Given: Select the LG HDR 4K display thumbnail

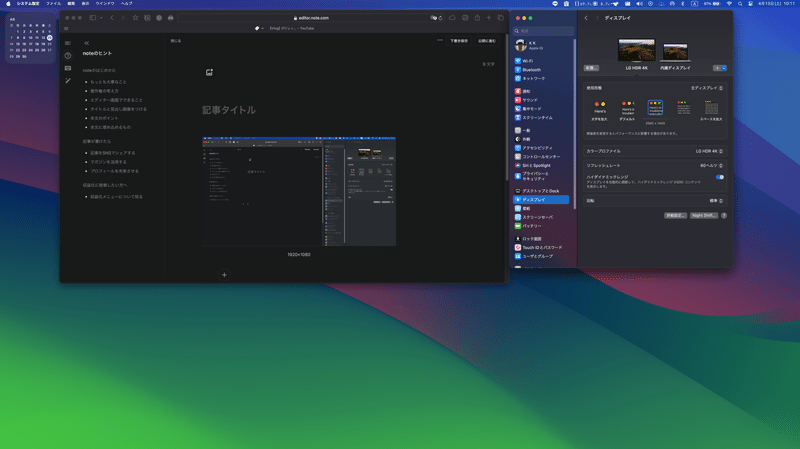Looking at the screenshot, I should (x=636, y=50).
